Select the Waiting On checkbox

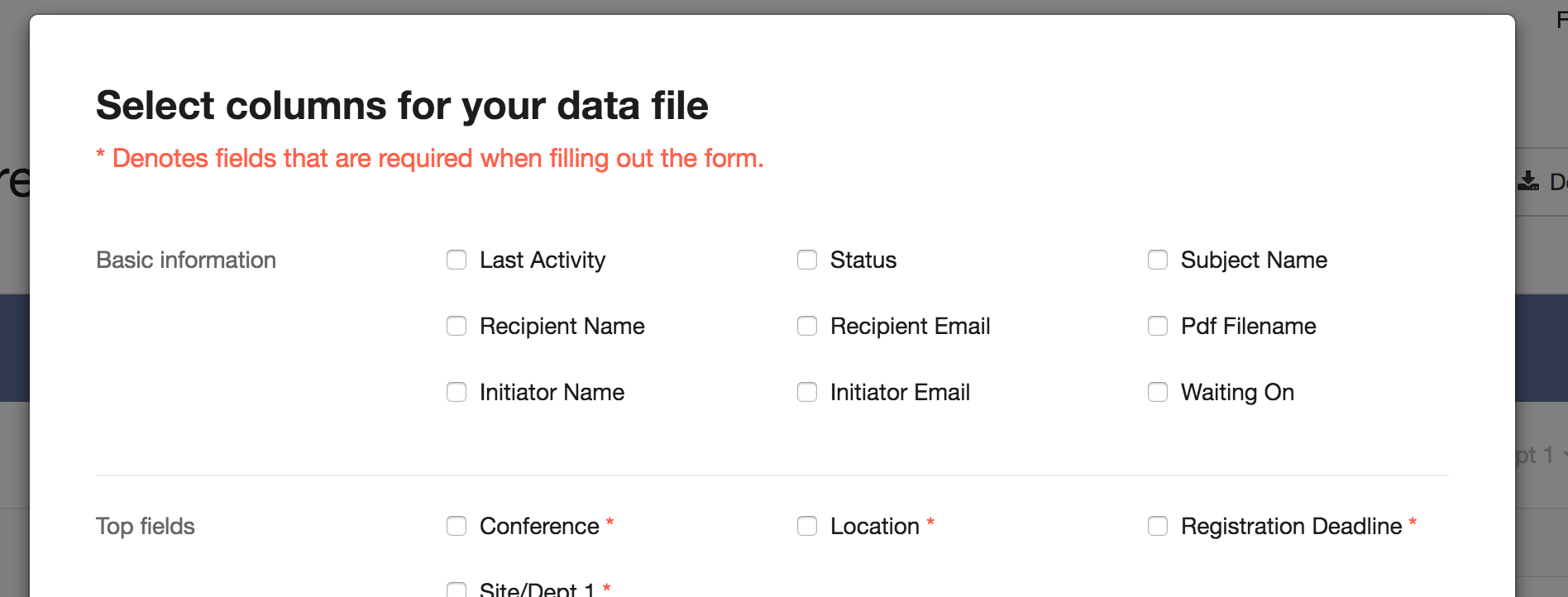coord(1158,392)
